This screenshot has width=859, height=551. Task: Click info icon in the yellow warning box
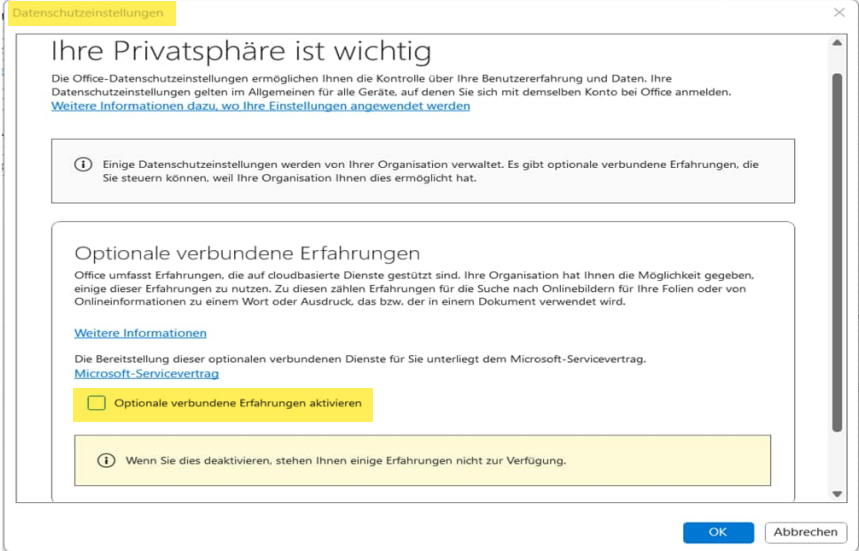pyautogui.click(x=105, y=461)
